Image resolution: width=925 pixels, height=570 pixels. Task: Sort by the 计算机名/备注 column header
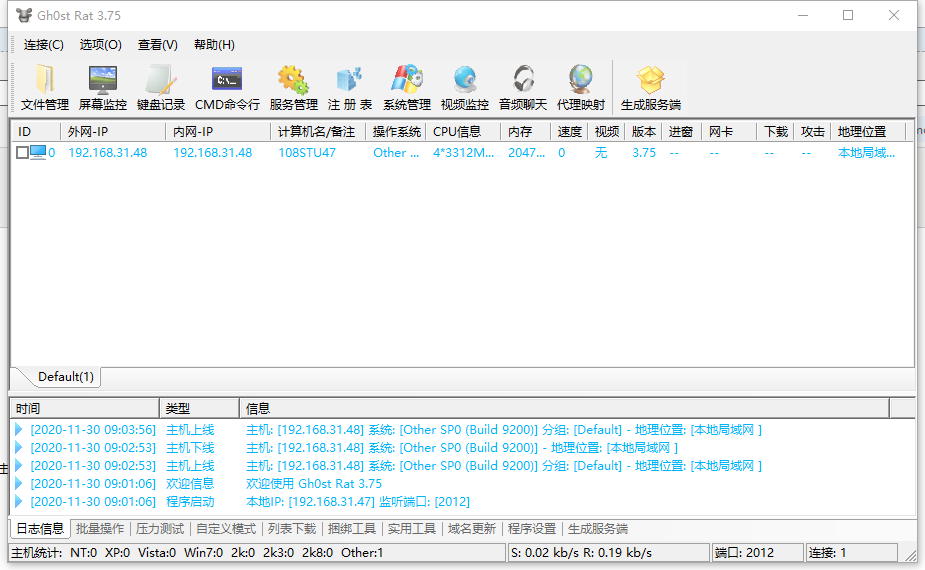click(319, 132)
